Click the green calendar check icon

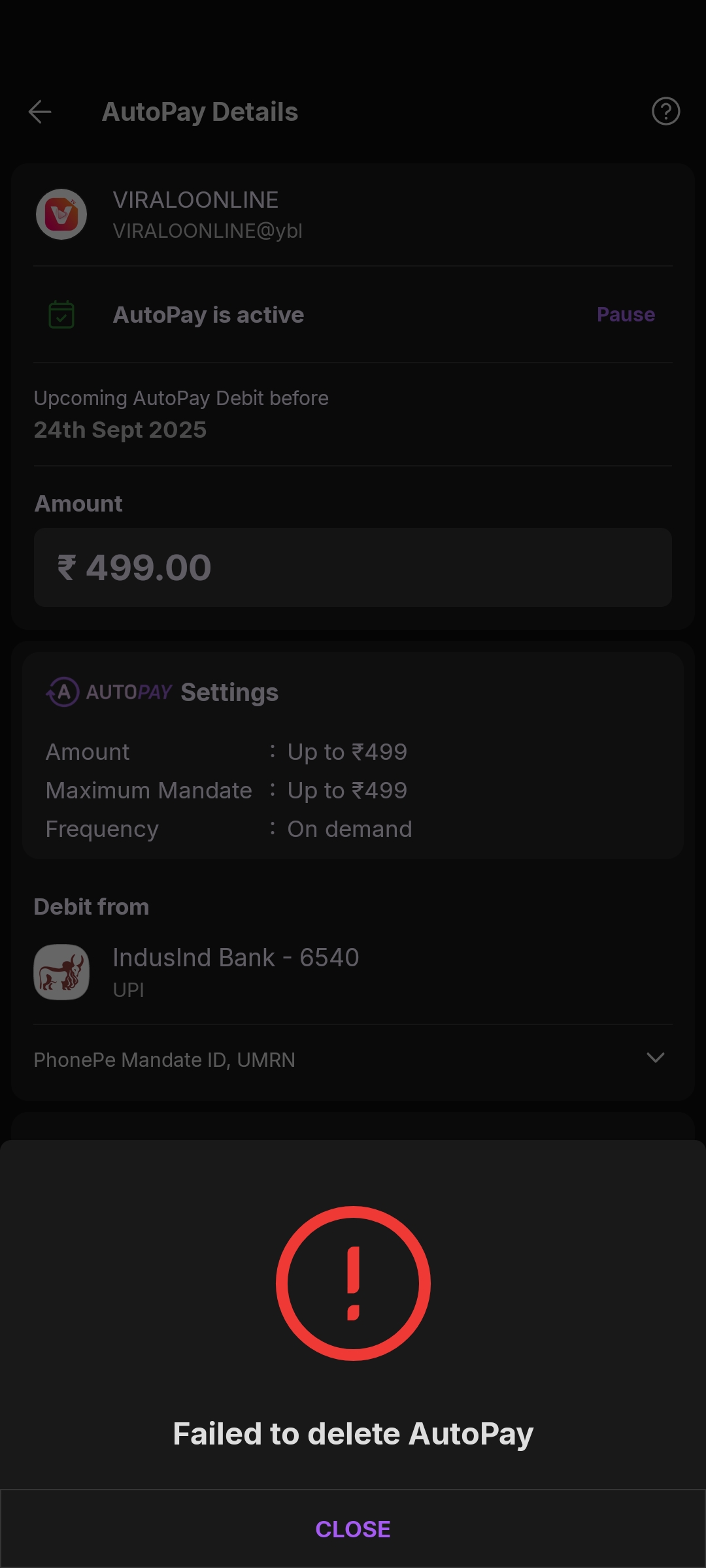click(x=61, y=315)
